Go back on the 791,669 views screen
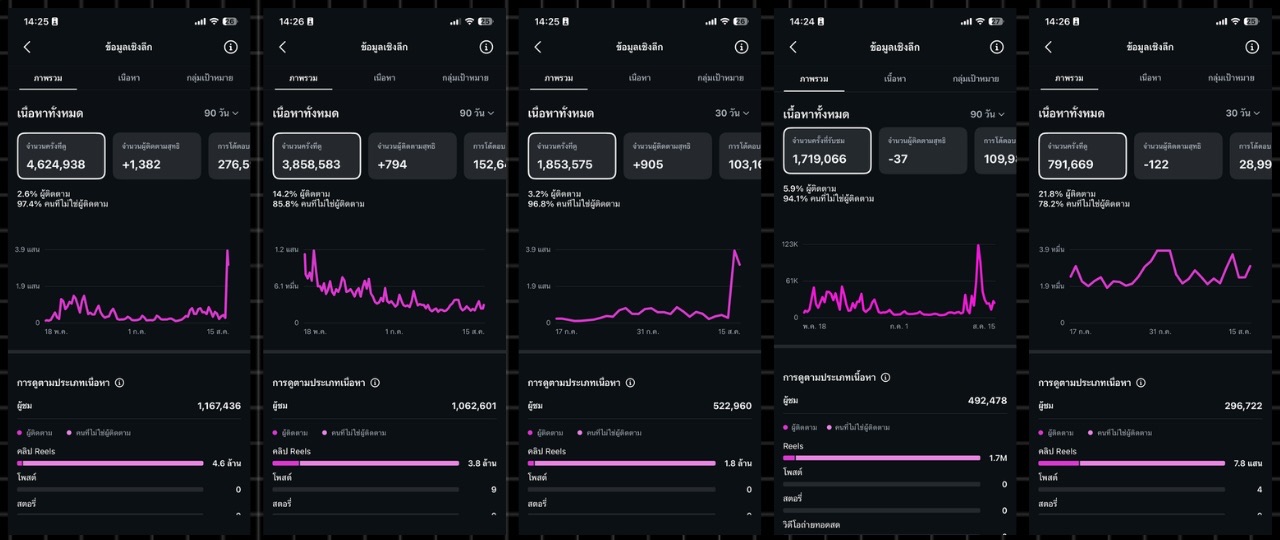The width and height of the screenshot is (1280, 540). click(1048, 47)
